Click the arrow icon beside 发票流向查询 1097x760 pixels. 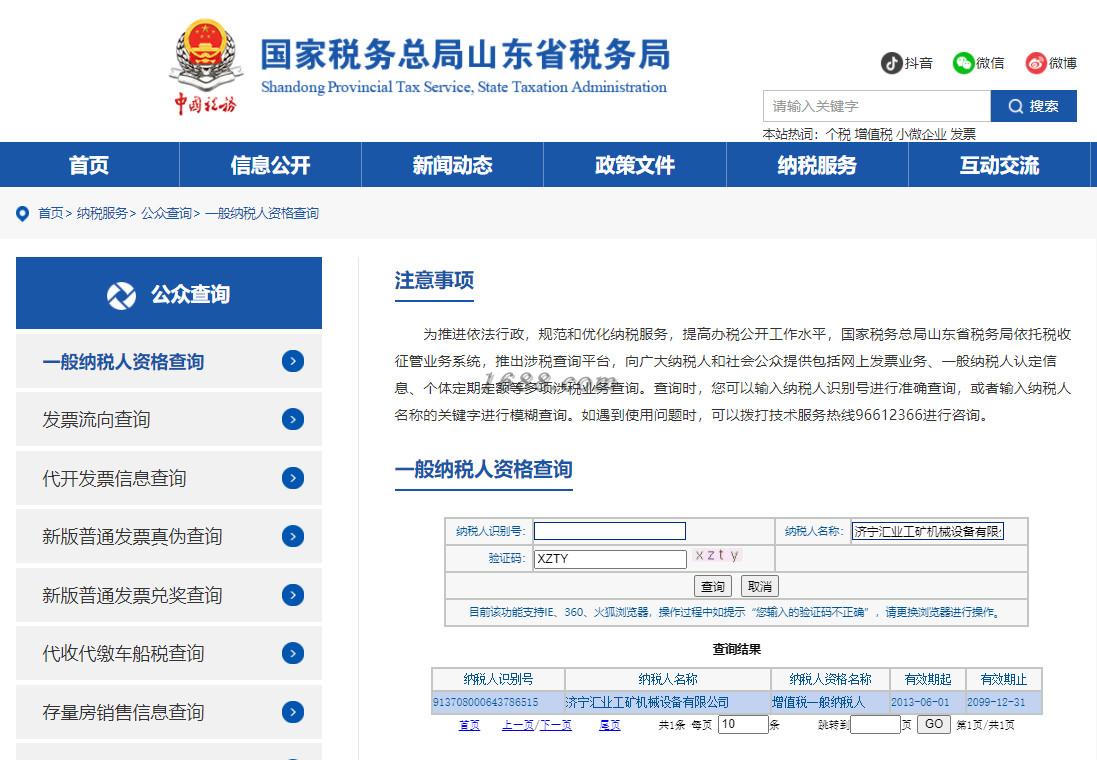pyautogui.click(x=292, y=419)
